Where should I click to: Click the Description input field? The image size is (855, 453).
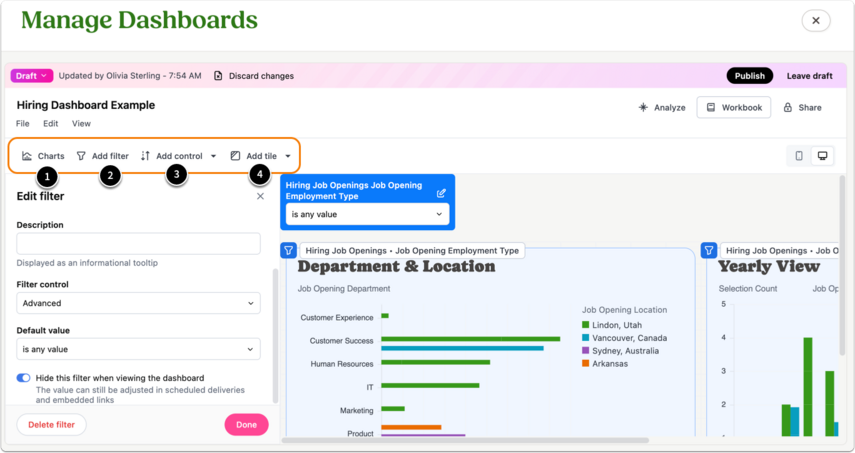click(139, 244)
